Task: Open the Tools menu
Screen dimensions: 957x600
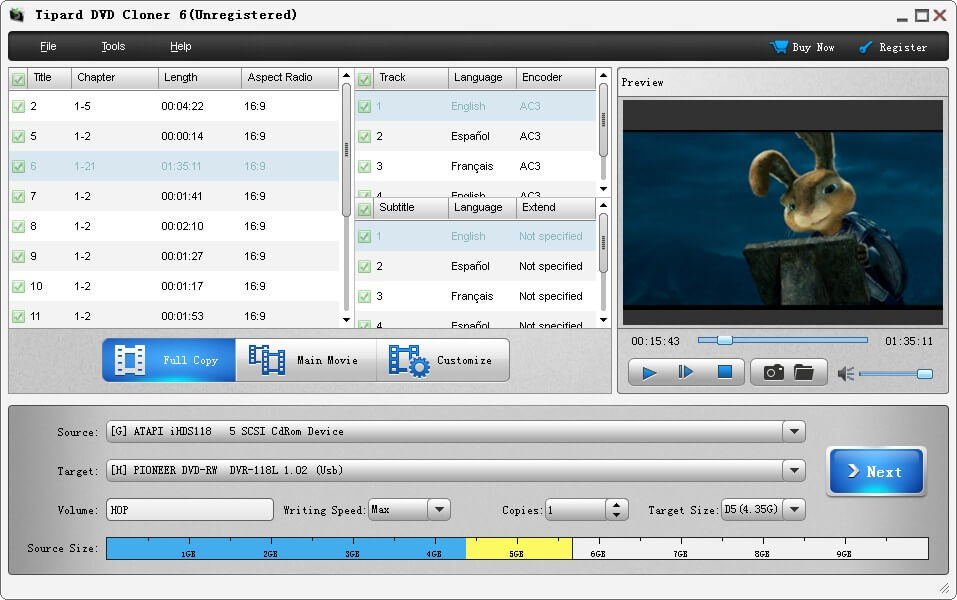Action: [112, 46]
